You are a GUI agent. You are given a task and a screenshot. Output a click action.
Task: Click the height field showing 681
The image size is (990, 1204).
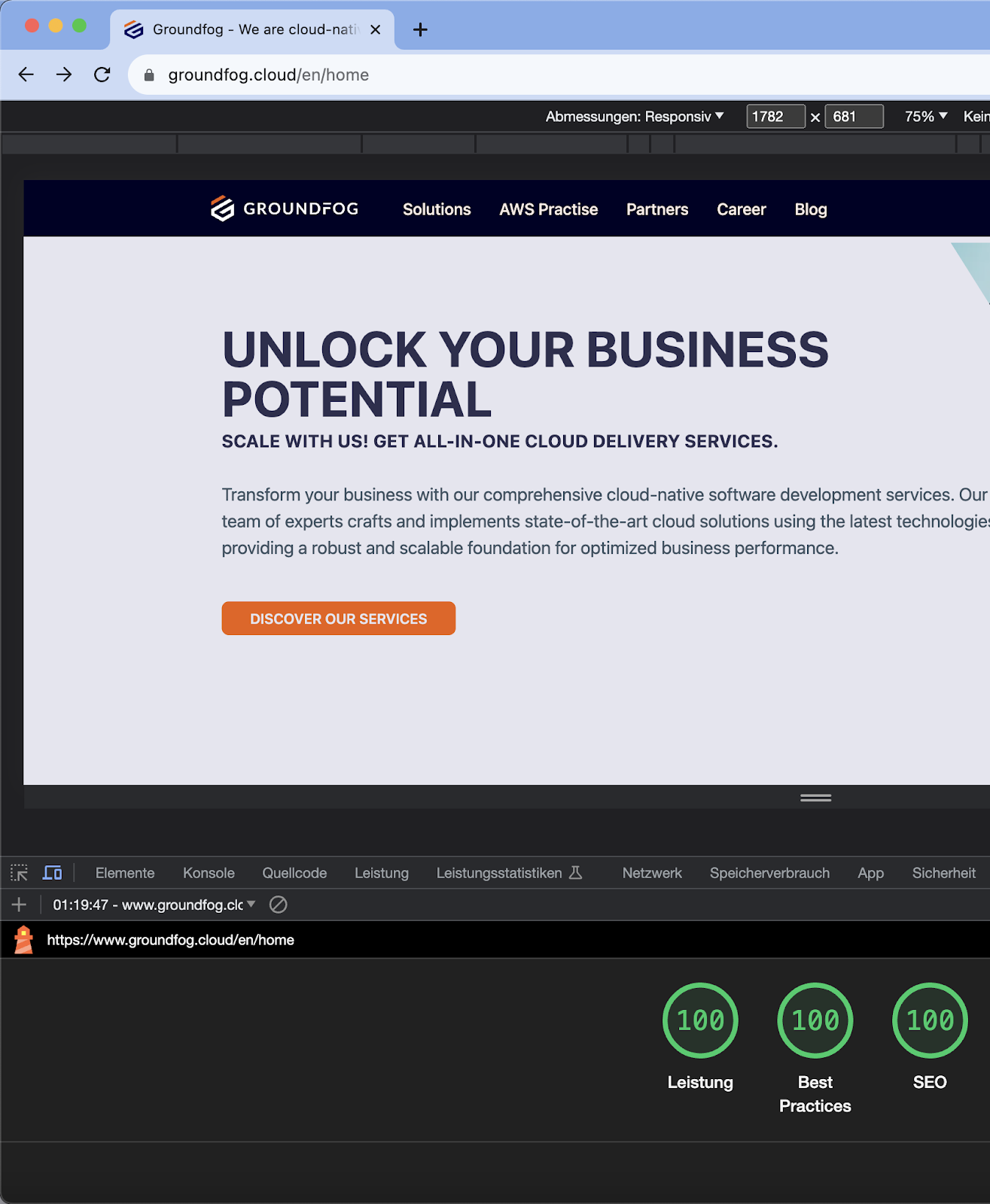[x=854, y=117]
